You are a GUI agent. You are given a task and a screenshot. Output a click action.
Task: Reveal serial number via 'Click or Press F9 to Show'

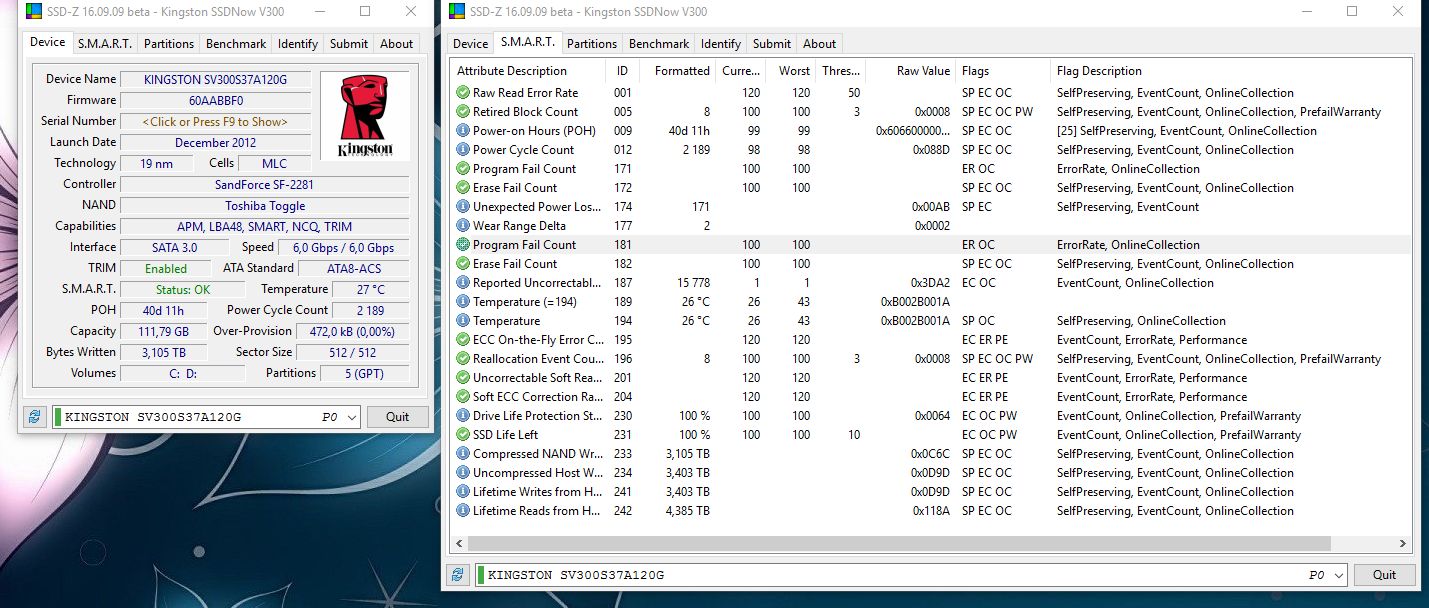point(215,121)
